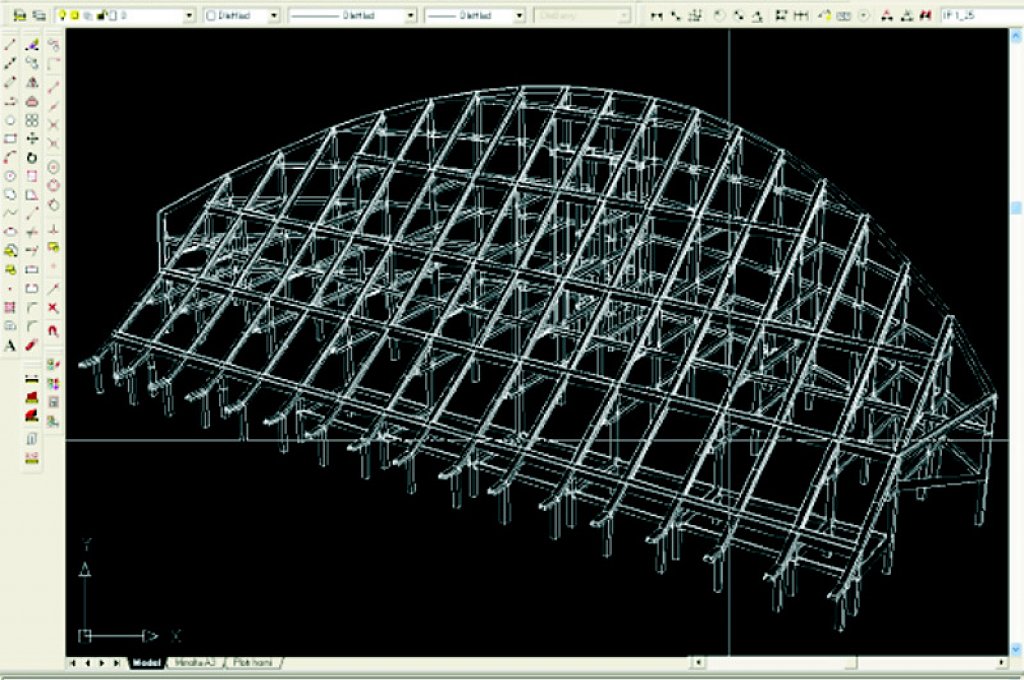Click the Snap to Midpoint icon
The width and height of the screenshot is (1024, 680).
tap(54, 105)
